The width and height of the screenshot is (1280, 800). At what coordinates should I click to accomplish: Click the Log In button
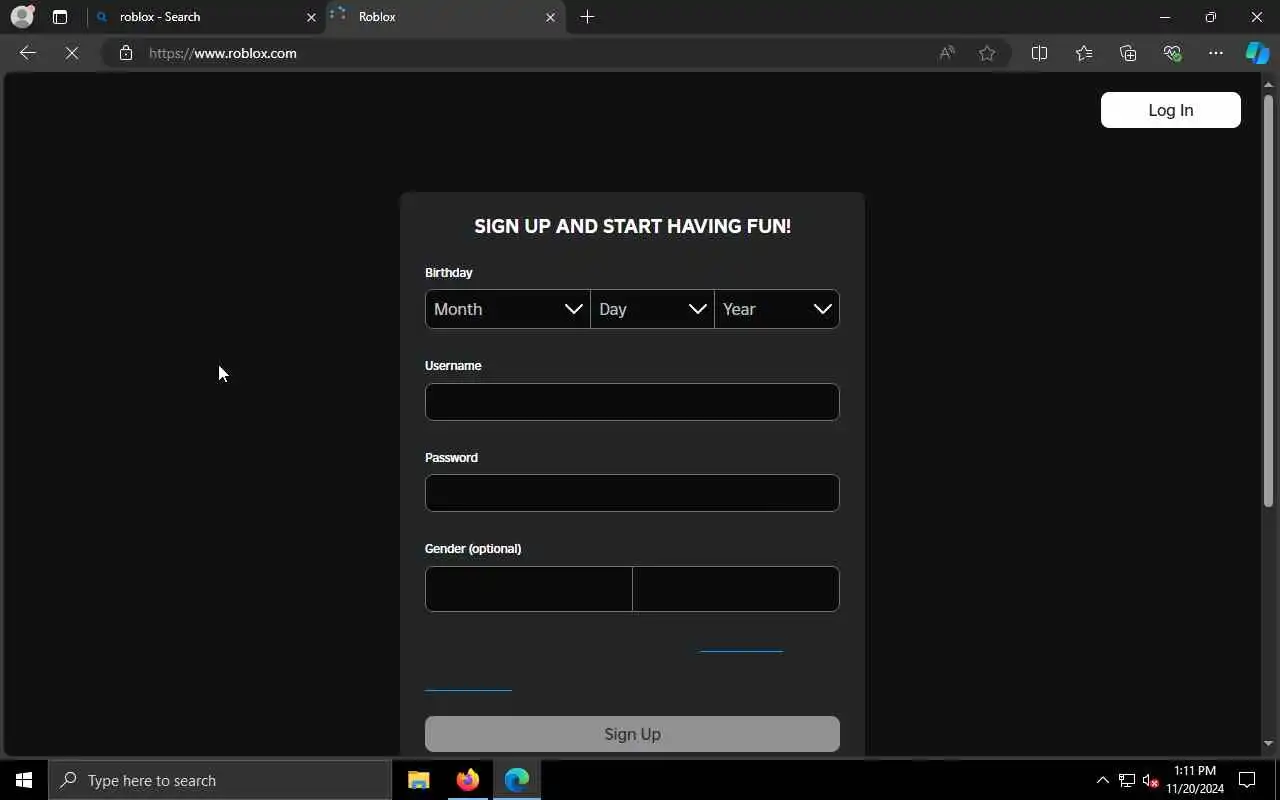click(1170, 110)
